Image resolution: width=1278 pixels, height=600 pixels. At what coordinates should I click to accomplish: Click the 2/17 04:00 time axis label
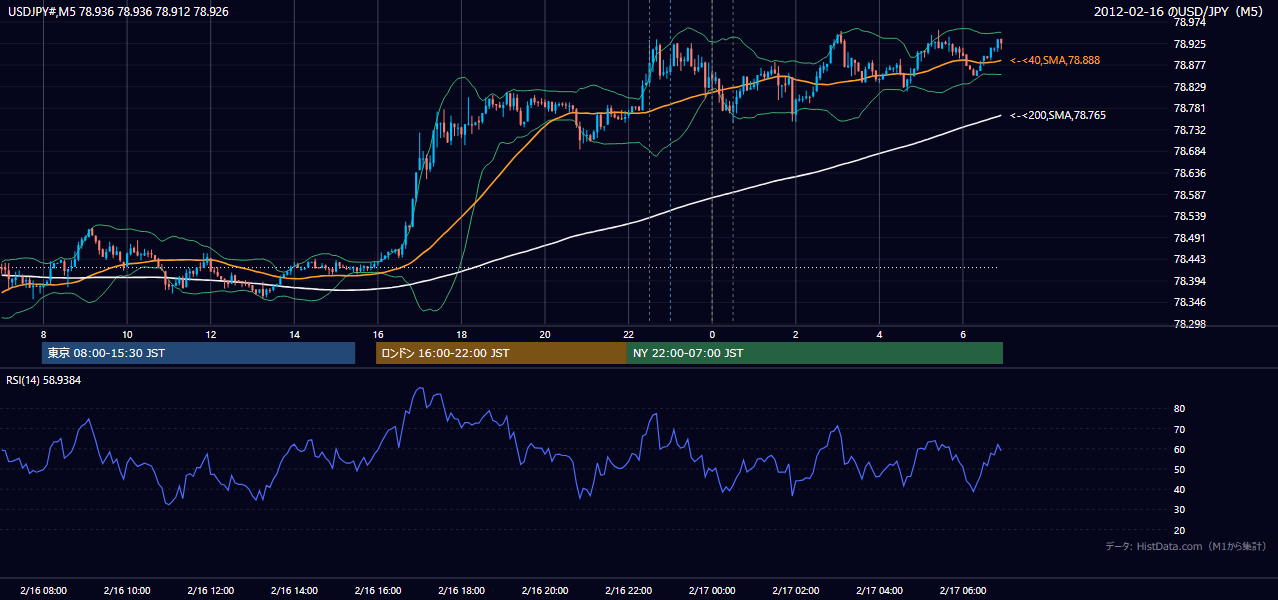coord(879,590)
